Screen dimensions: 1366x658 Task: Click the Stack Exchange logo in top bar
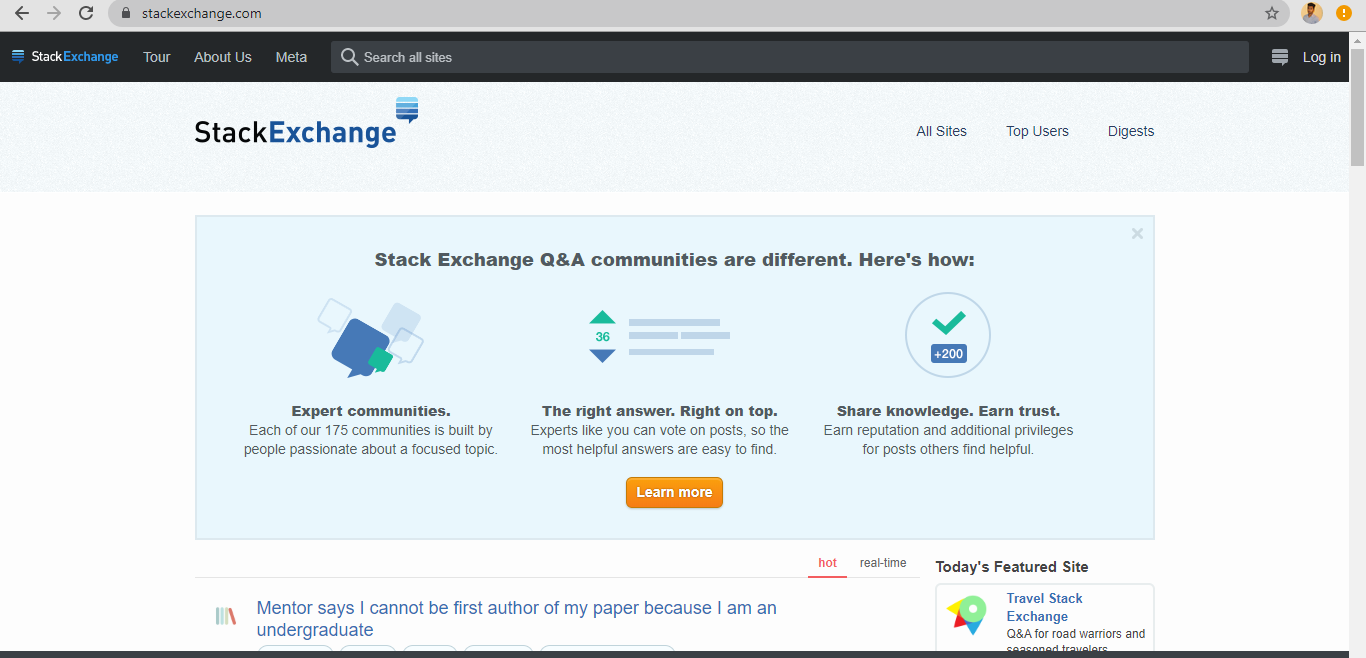point(65,57)
